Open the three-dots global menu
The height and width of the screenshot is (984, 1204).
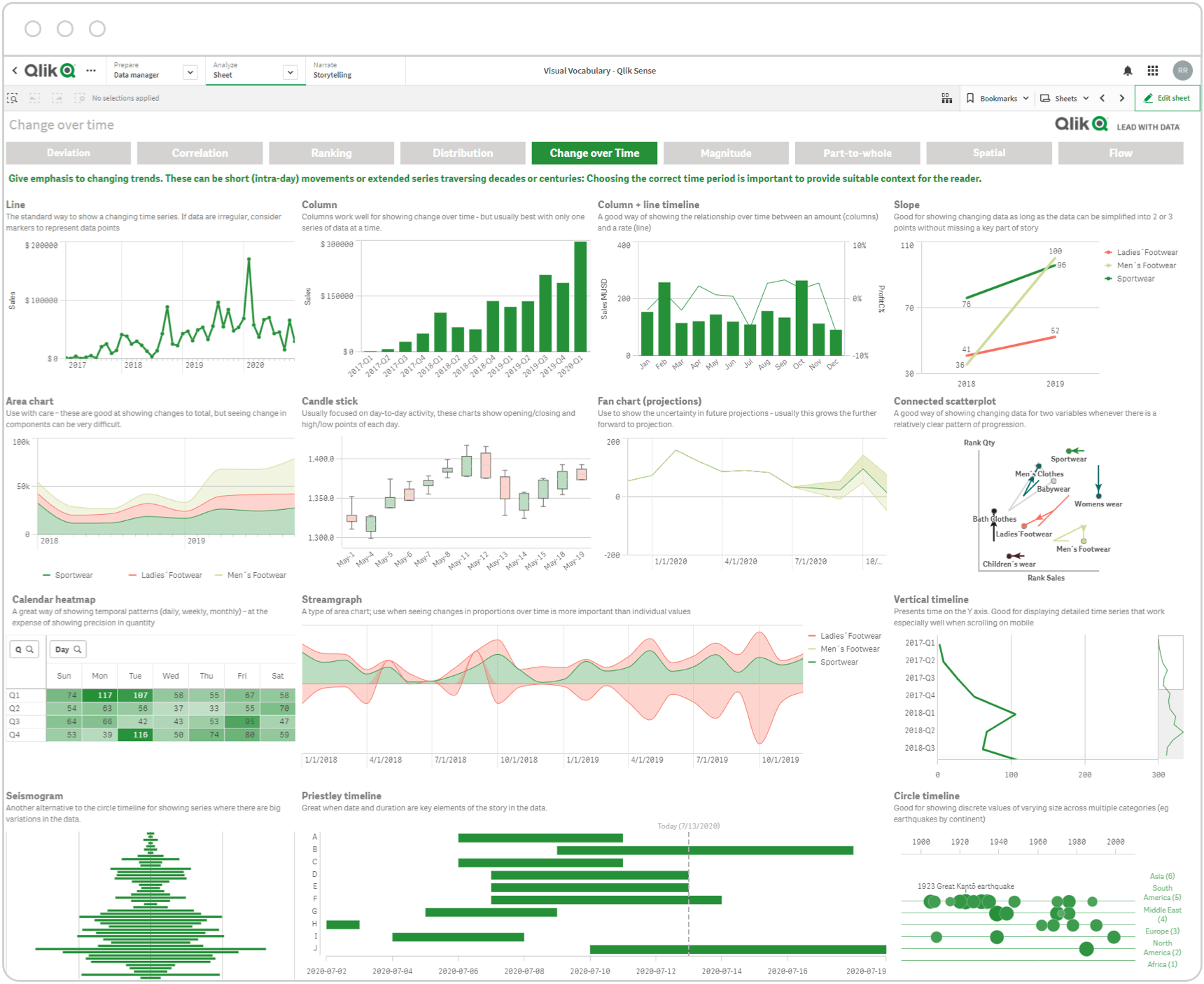click(x=91, y=71)
